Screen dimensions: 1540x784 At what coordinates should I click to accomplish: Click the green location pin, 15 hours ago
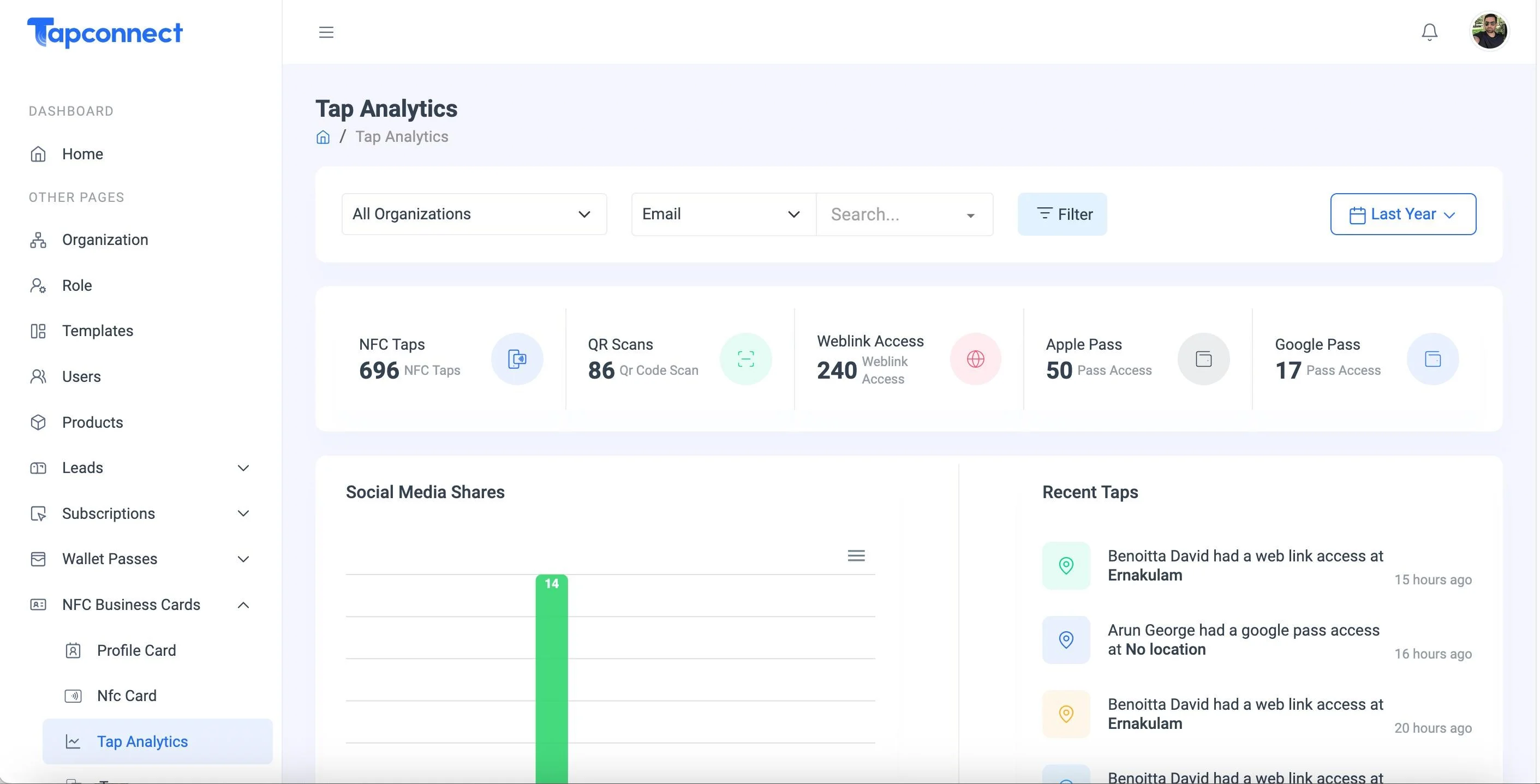click(1066, 565)
